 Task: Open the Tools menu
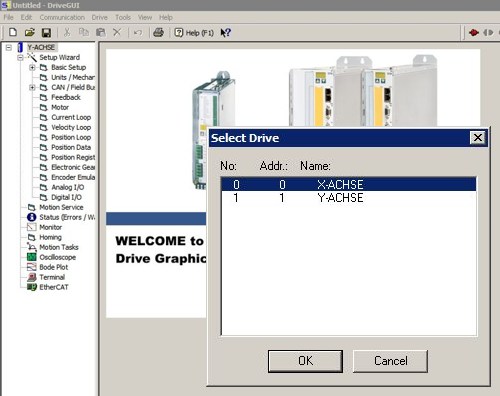pos(123,17)
